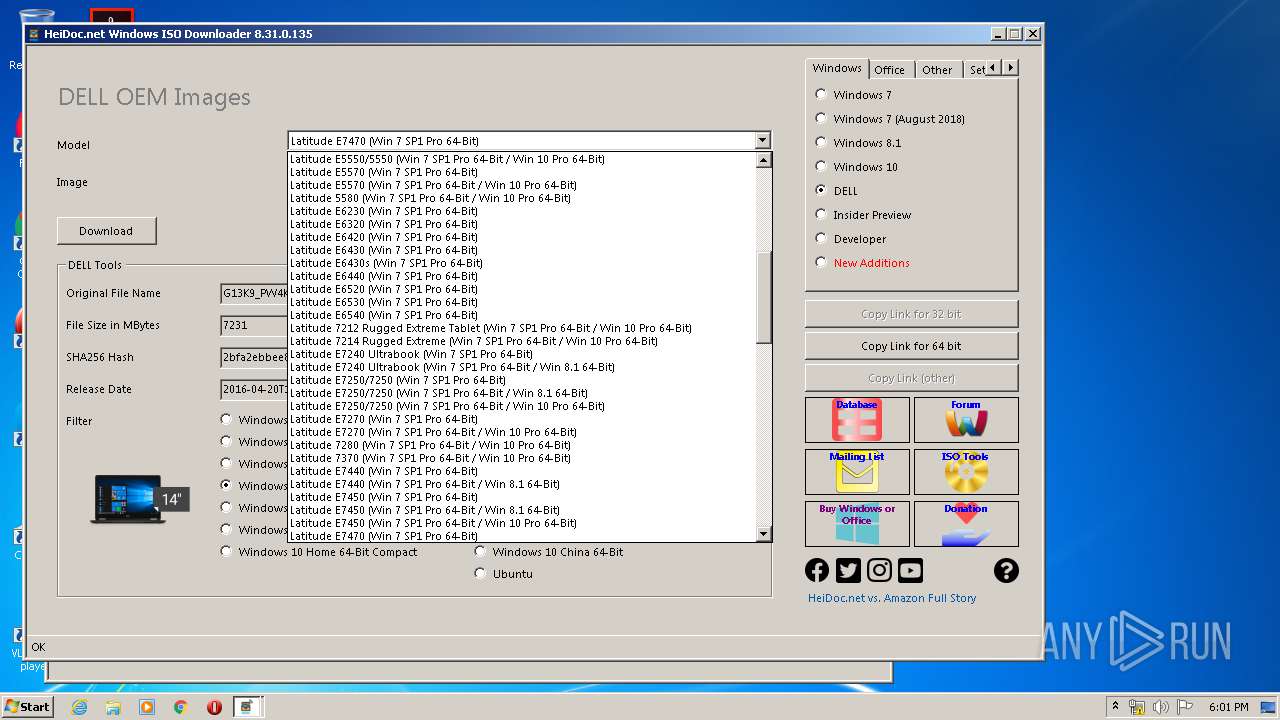The height and width of the screenshot is (720, 1280).
Task: Click the Download button
Action: click(x=106, y=231)
